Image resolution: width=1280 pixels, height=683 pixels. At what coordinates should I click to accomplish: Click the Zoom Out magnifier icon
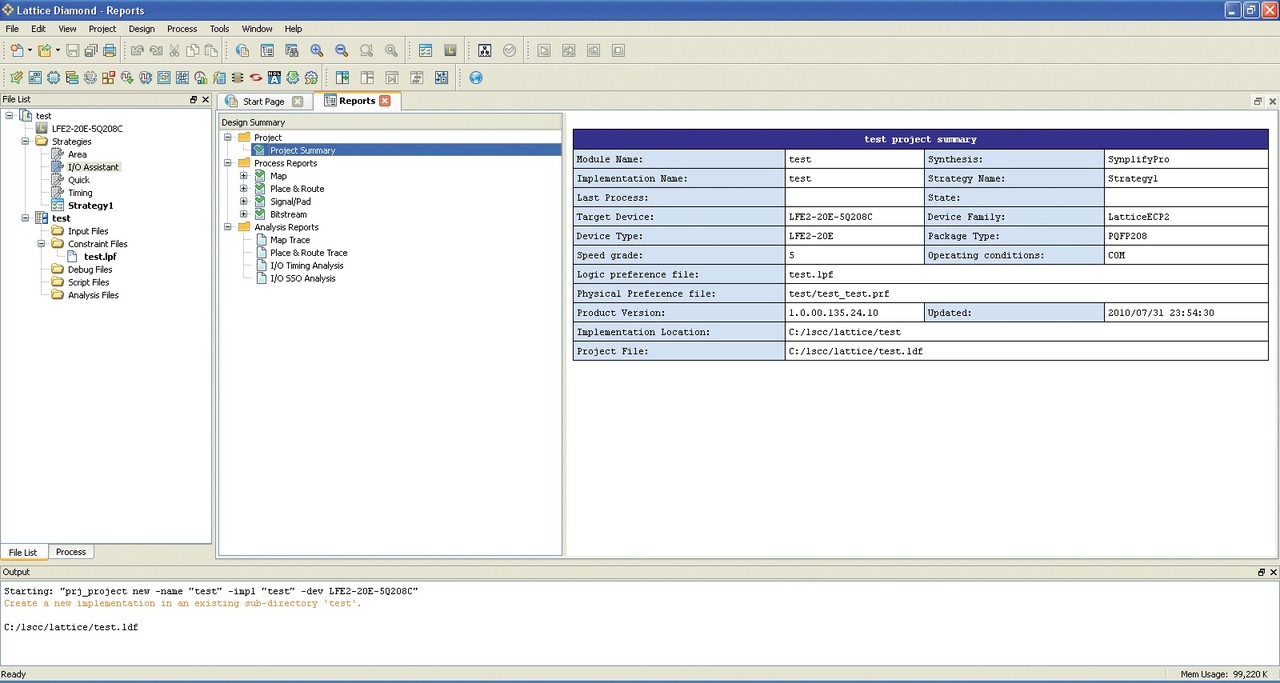(x=342, y=51)
